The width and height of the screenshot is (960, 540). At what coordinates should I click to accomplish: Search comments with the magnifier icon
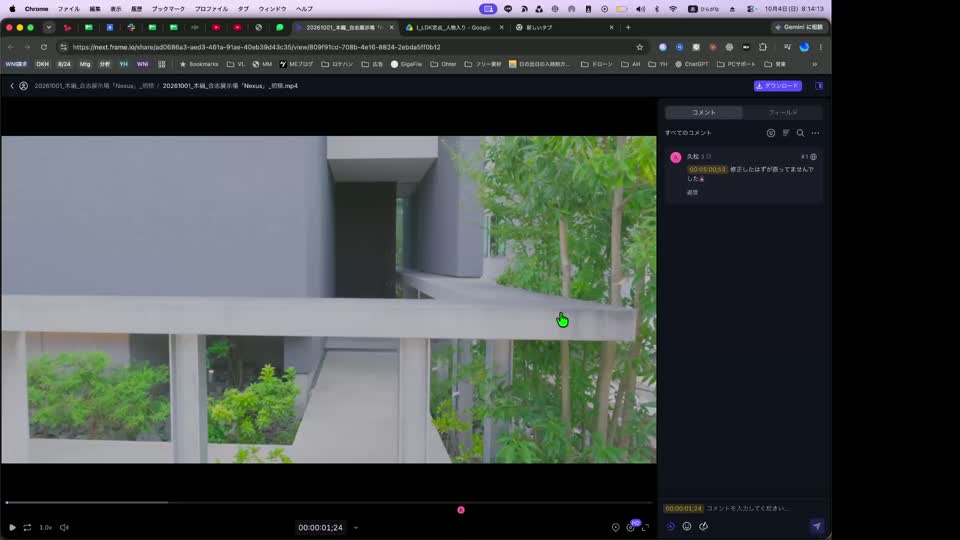coord(800,133)
